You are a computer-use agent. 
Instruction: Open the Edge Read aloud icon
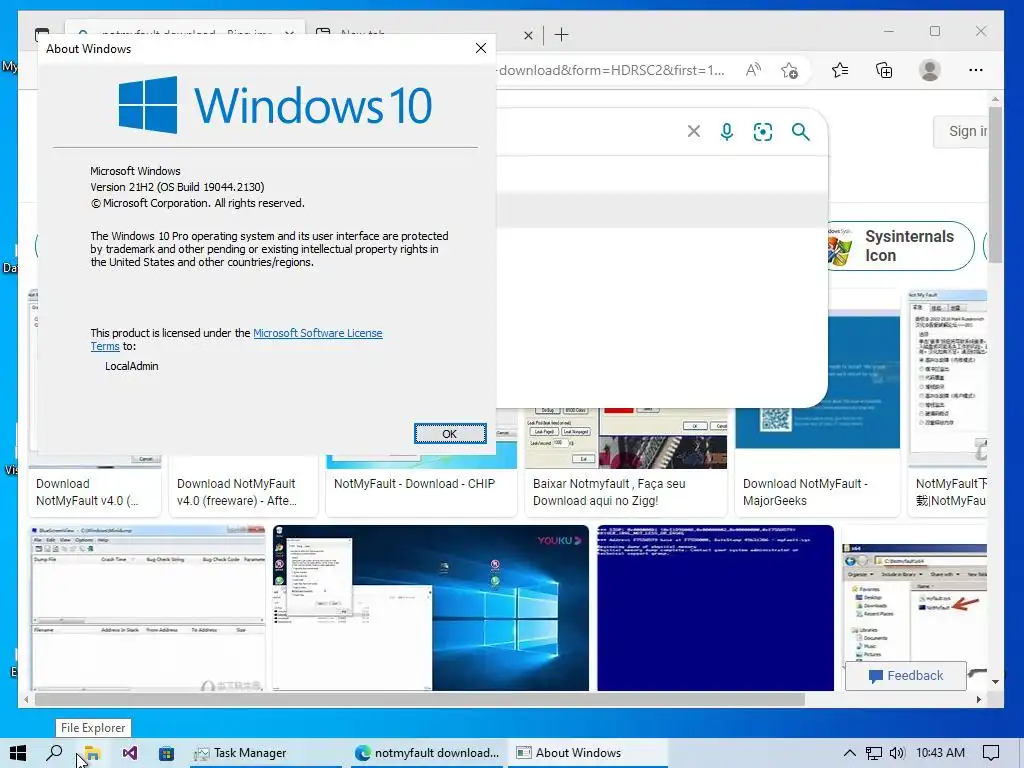pos(753,70)
